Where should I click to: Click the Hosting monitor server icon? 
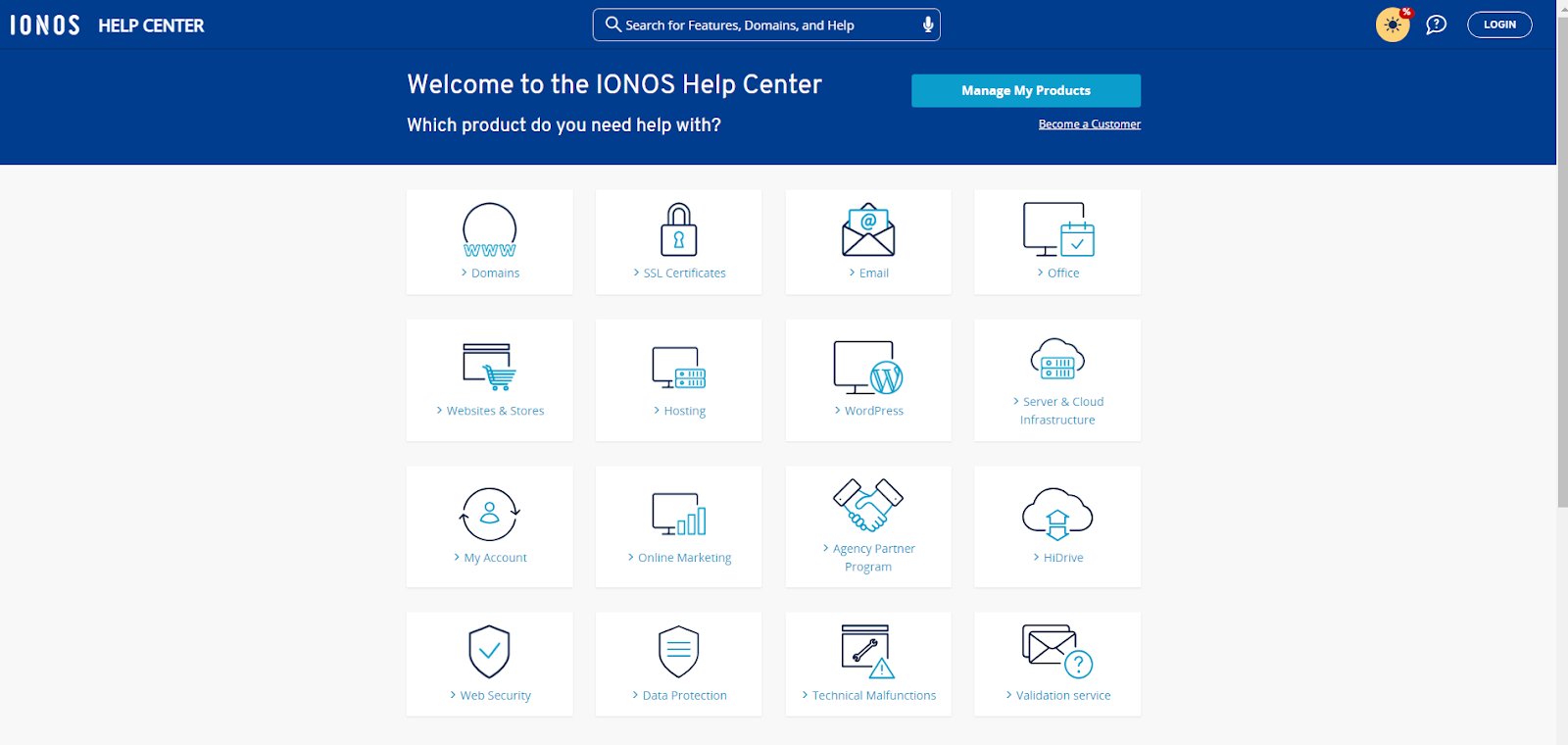[x=679, y=368]
